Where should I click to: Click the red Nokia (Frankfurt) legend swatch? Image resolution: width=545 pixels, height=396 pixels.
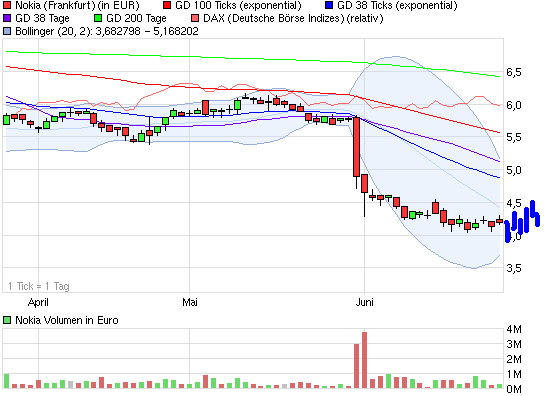pyautogui.click(x=7, y=5)
